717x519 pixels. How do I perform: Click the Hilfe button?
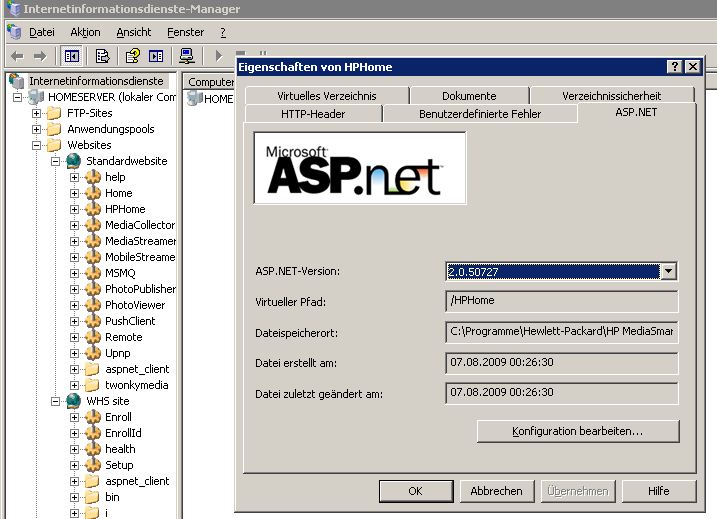pos(658,491)
